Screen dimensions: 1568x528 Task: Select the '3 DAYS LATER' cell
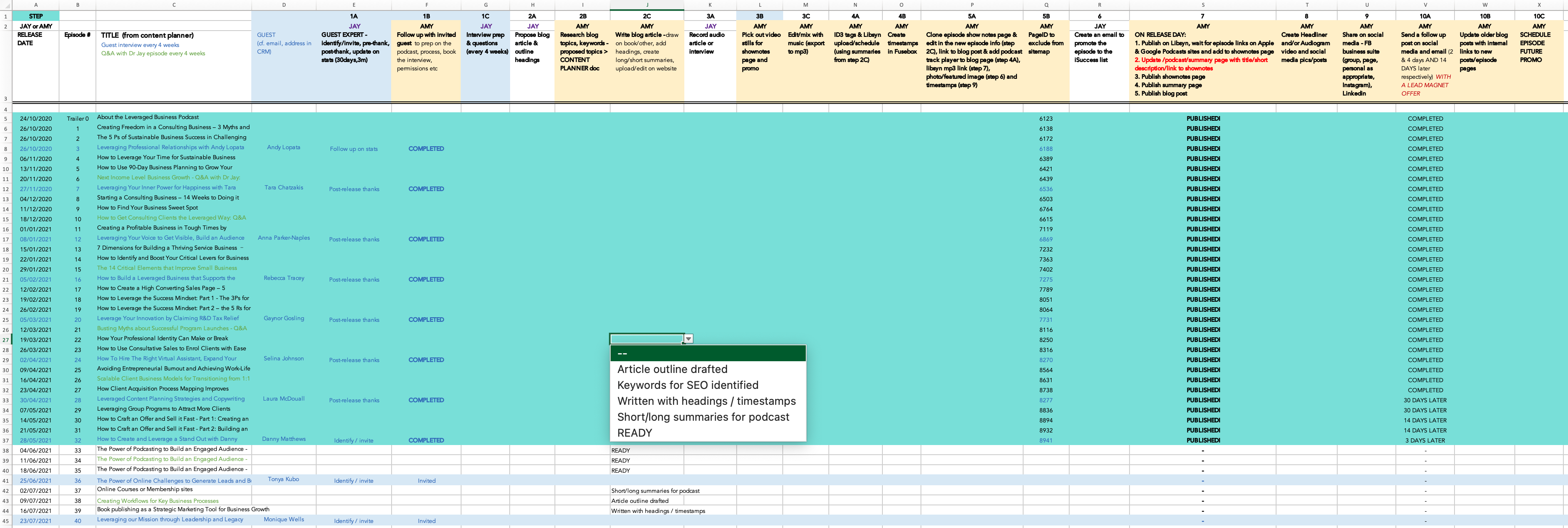(1425, 440)
